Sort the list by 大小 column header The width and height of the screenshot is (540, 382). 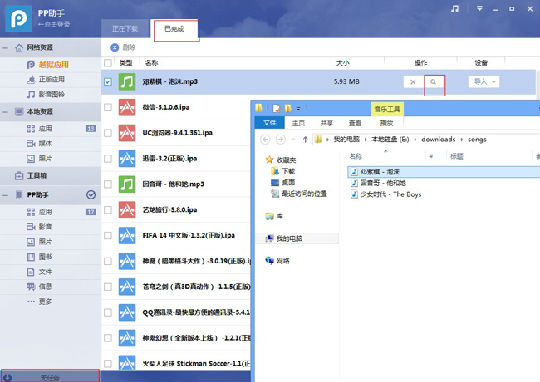click(343, 63)
